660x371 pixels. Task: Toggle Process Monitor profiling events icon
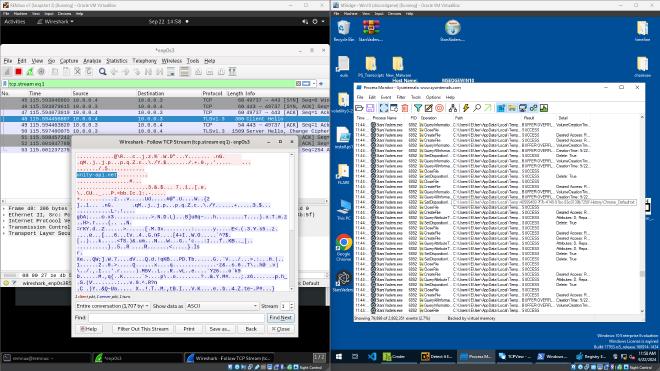click(x=544, y=108)
